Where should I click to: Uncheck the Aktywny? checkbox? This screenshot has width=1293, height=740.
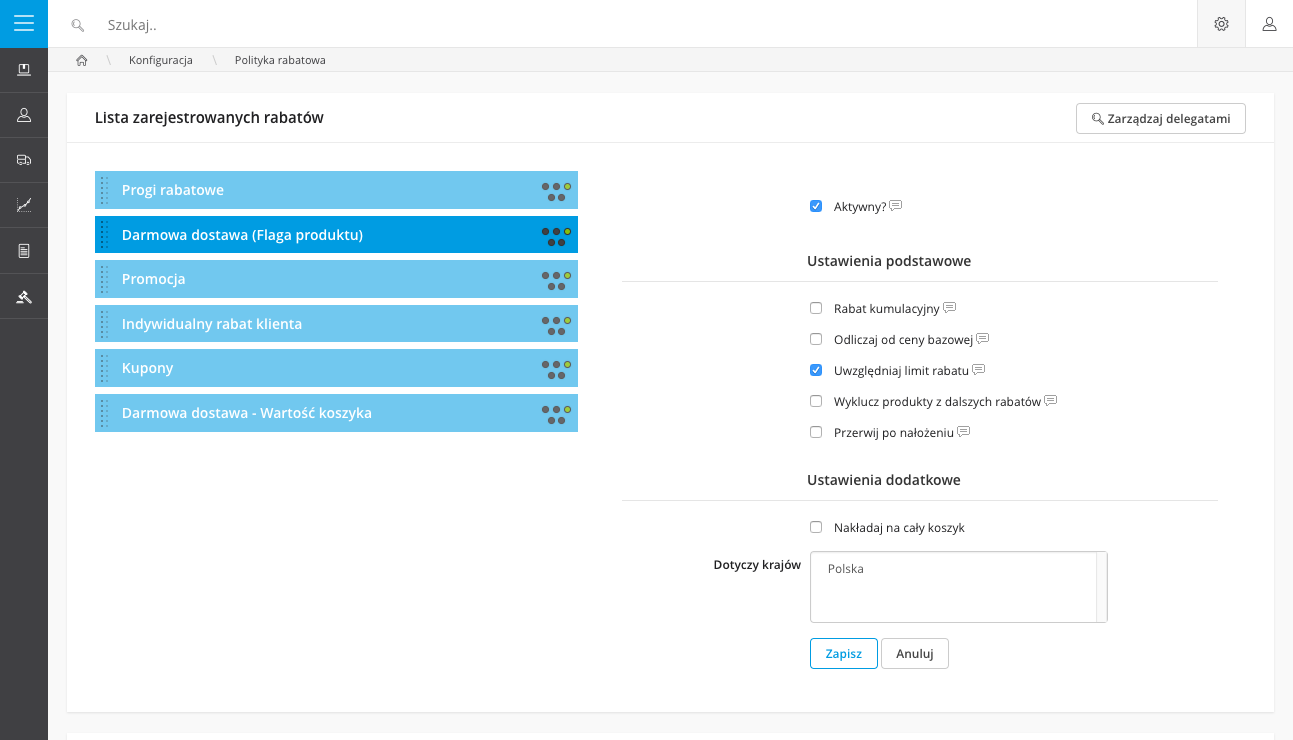pyautogui.click(x=816, y=207)
